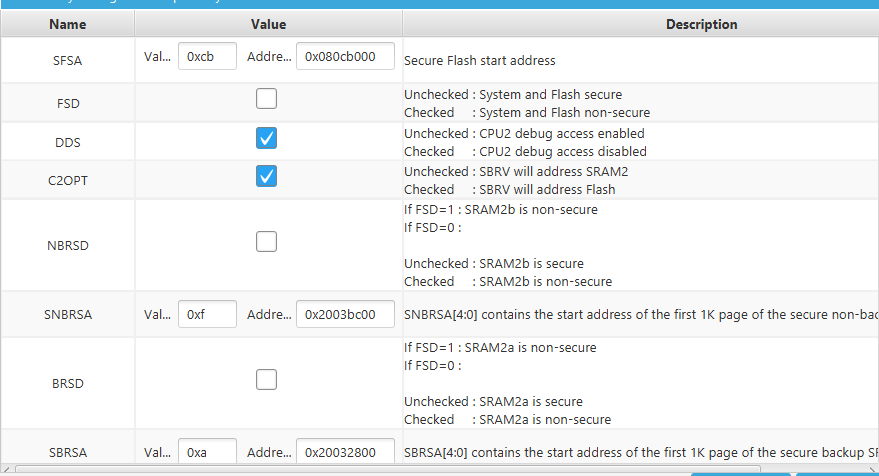
Task: Click the SBRSA address field 0x20032800
Action: tap(345, 451)
